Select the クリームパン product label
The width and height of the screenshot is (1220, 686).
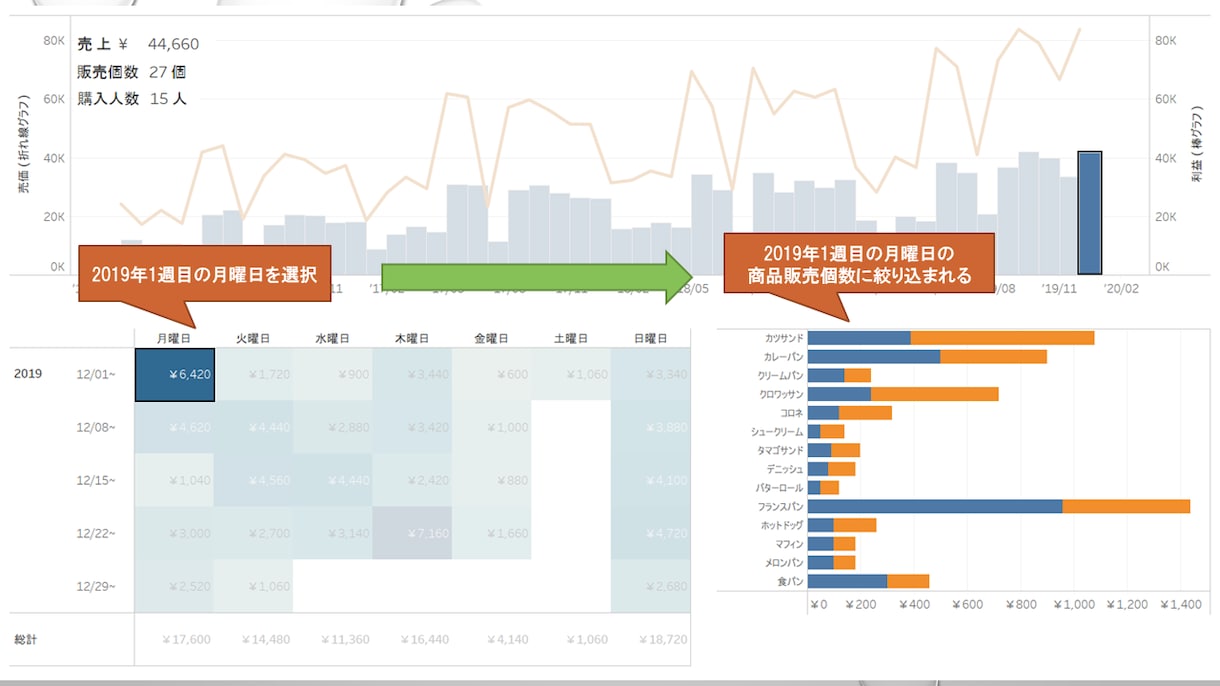tap(780, 375)
